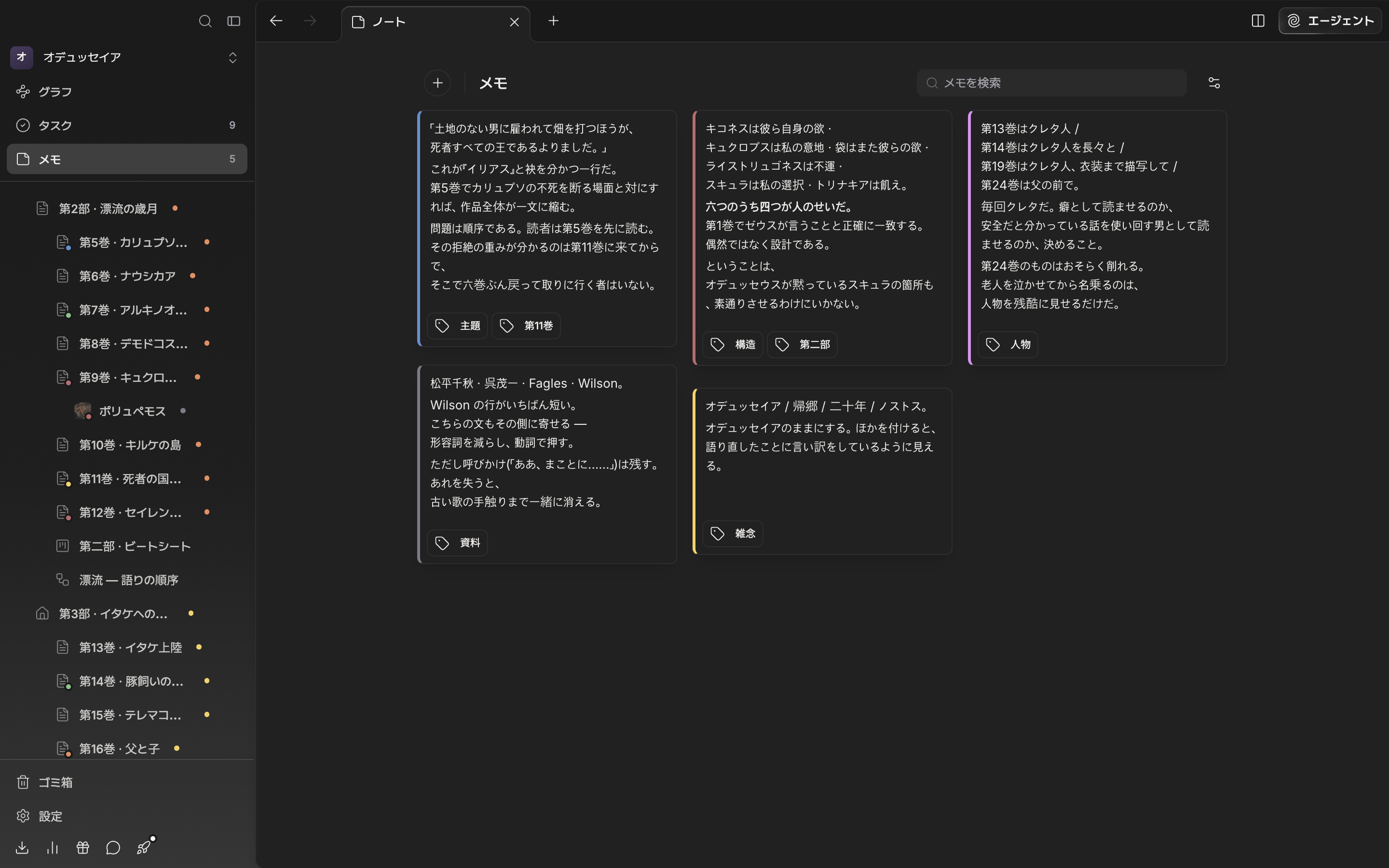
Task: Open 第16巻 · 父と子 note
Action: coord(120,749)
